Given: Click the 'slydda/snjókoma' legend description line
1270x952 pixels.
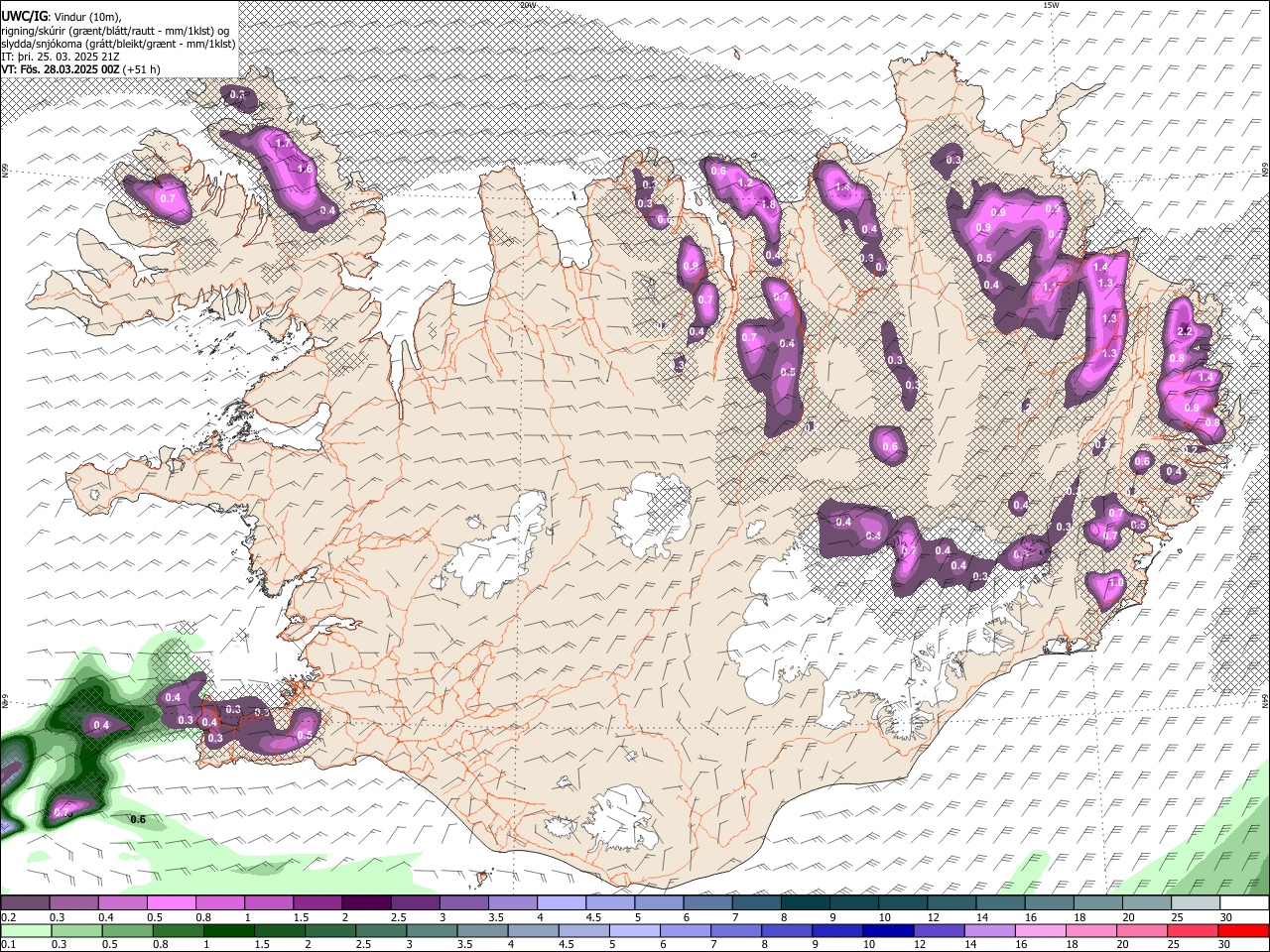Looking at the screenshot, I should [x=118, y=44].
